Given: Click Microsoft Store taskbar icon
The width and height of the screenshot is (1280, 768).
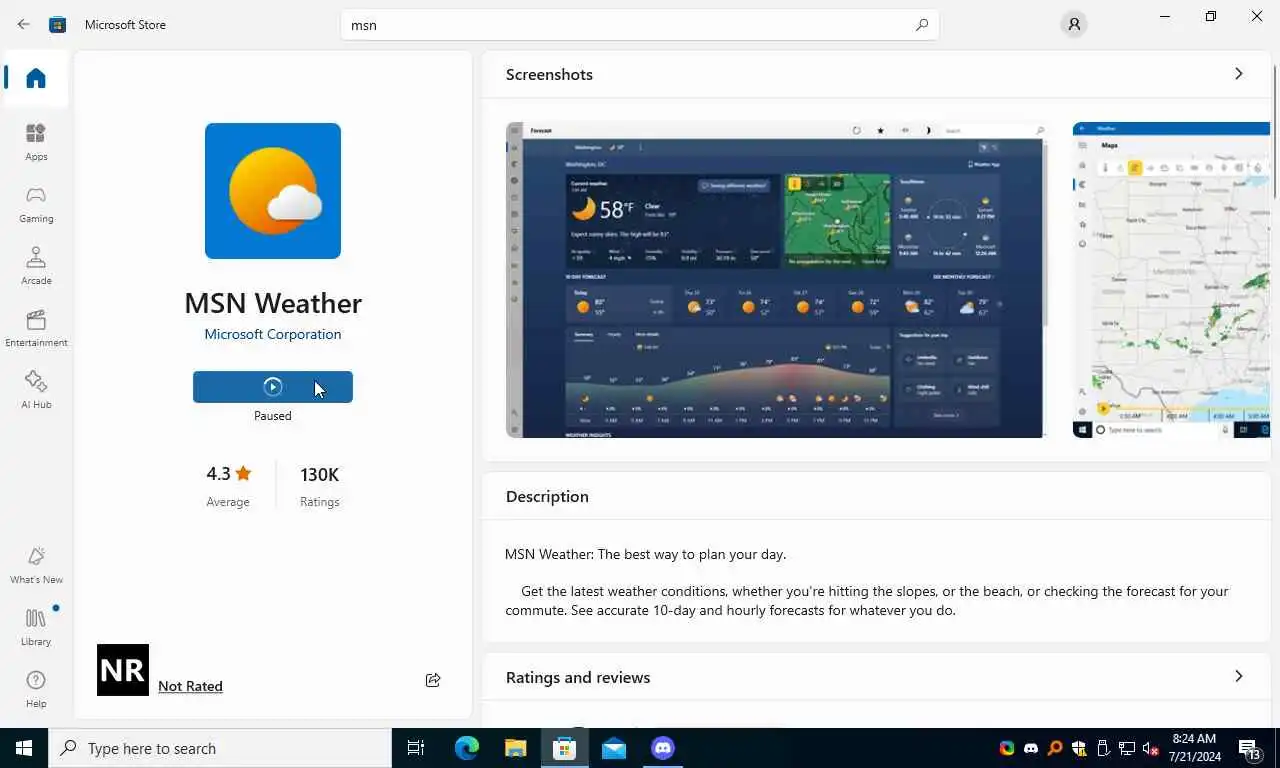Looking at the screenshot, I should 564,748.
